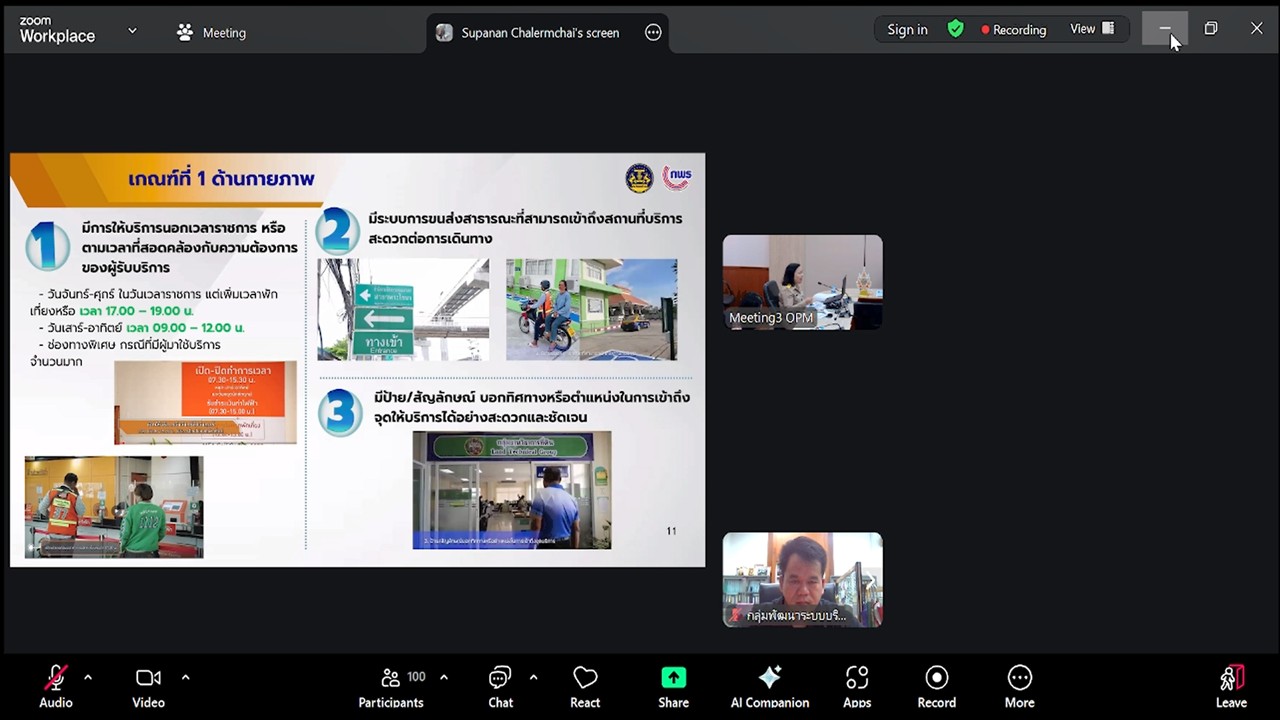
Task: Expand the video options arrow
Action: click(x=185, y=677)
